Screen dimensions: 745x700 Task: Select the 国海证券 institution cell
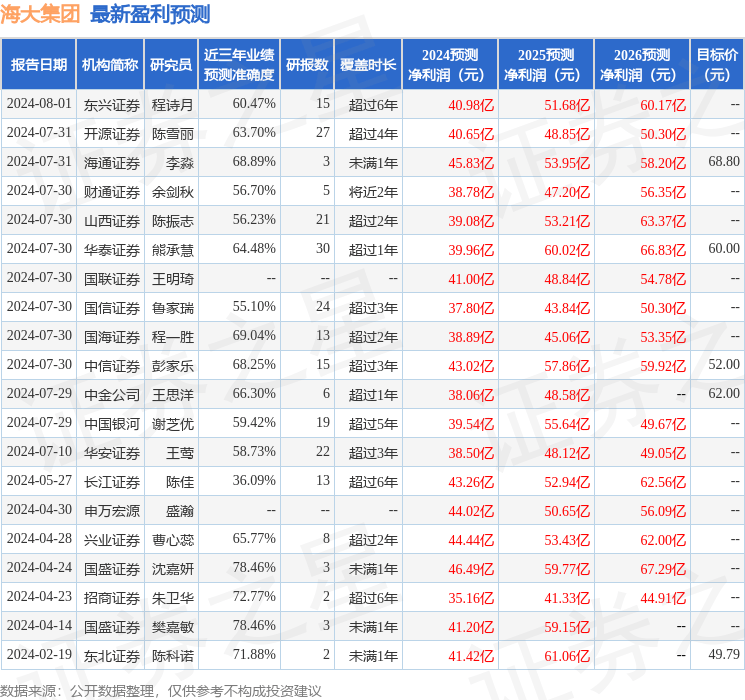pos(112,337)
